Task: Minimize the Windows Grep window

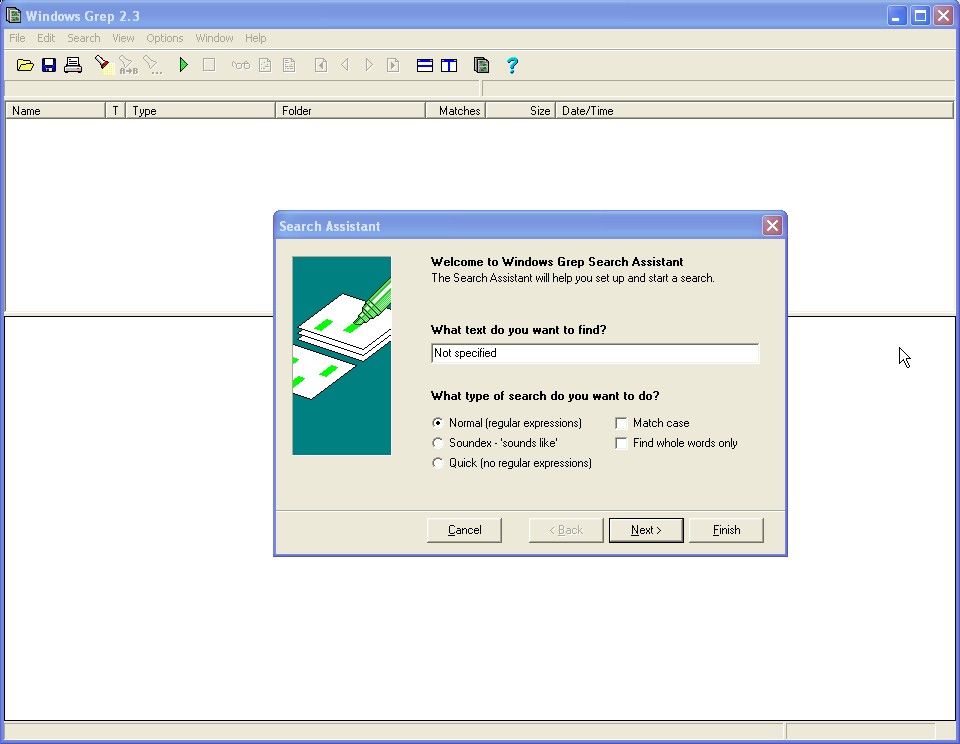Action: (x=896, y=16)
